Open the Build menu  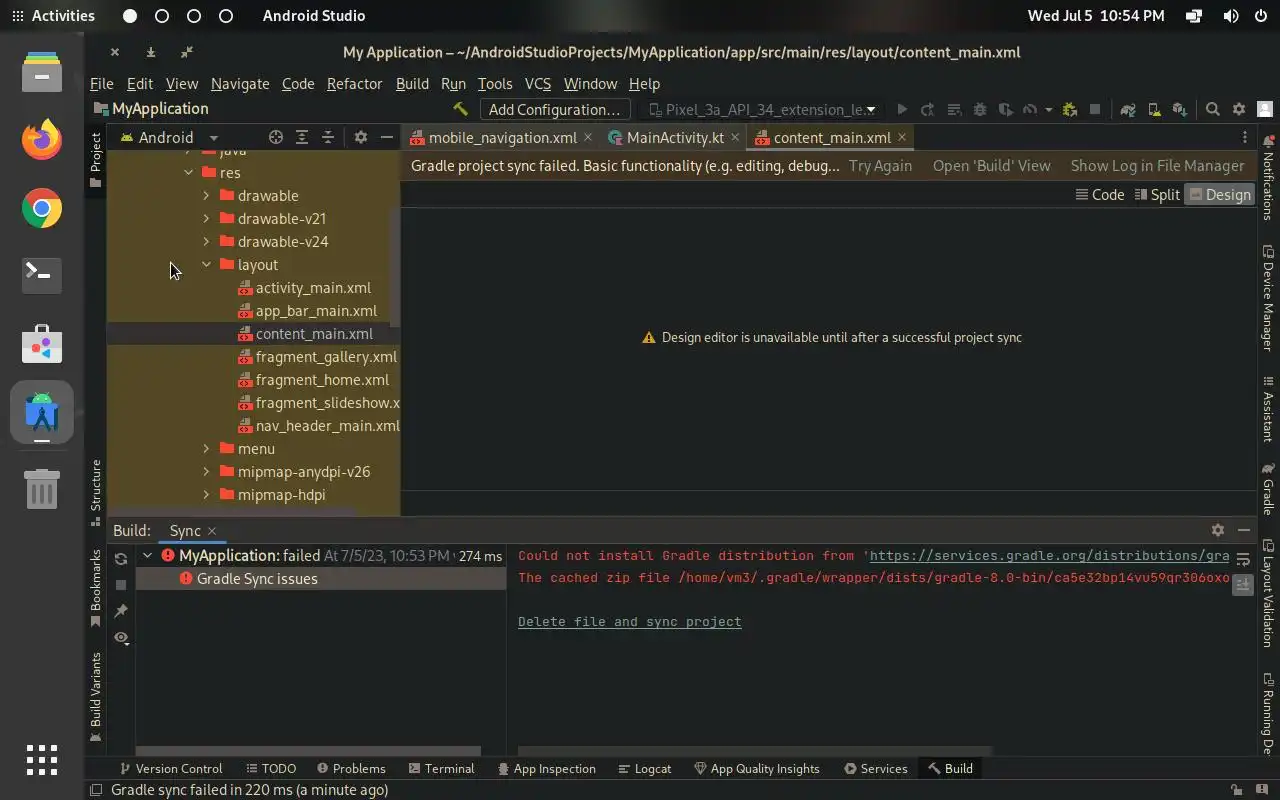tap(412, 84)
